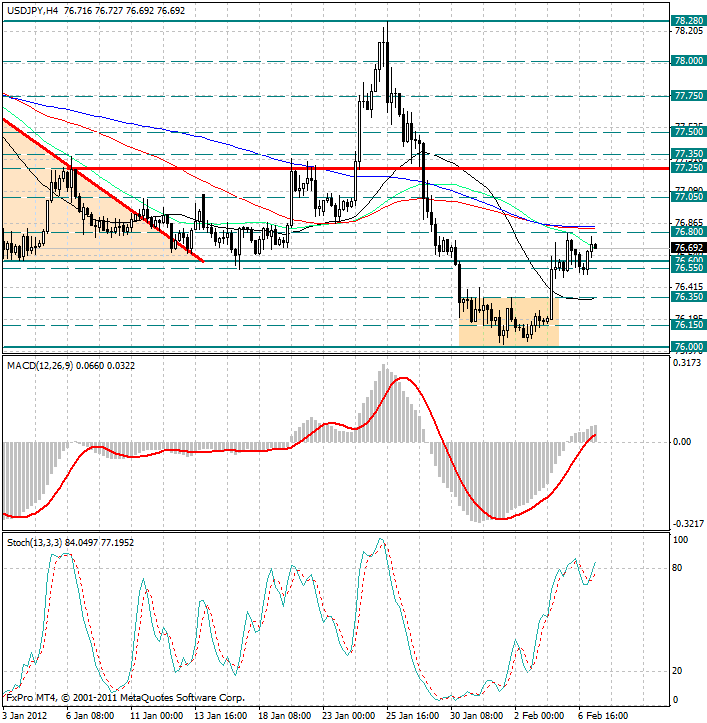Click the MACD 0.00 zero level label
Viewport: 707px width, 723px height.
(682, 442)
